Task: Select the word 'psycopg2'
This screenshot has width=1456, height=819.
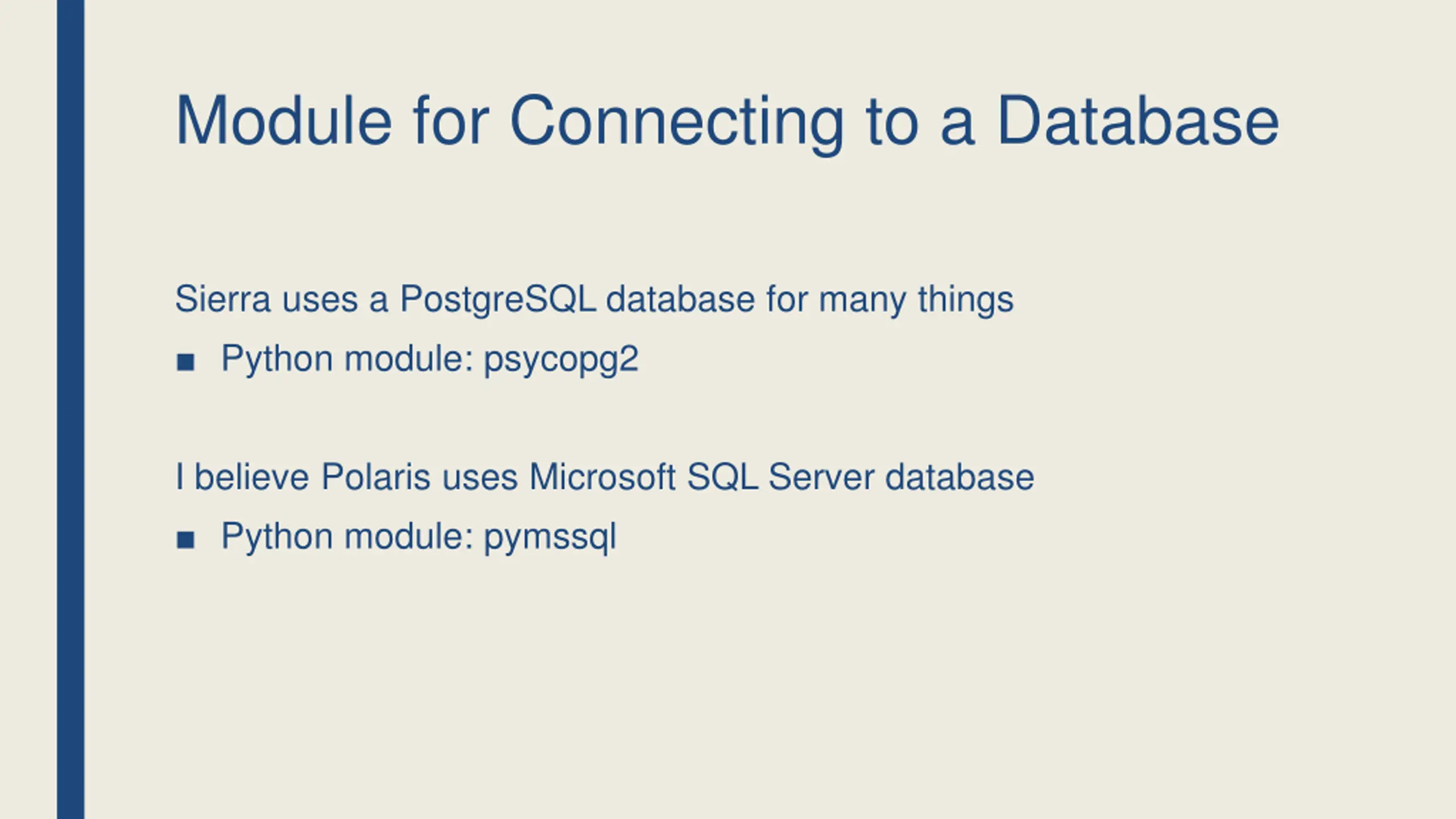Action: [x=561, y=360]
